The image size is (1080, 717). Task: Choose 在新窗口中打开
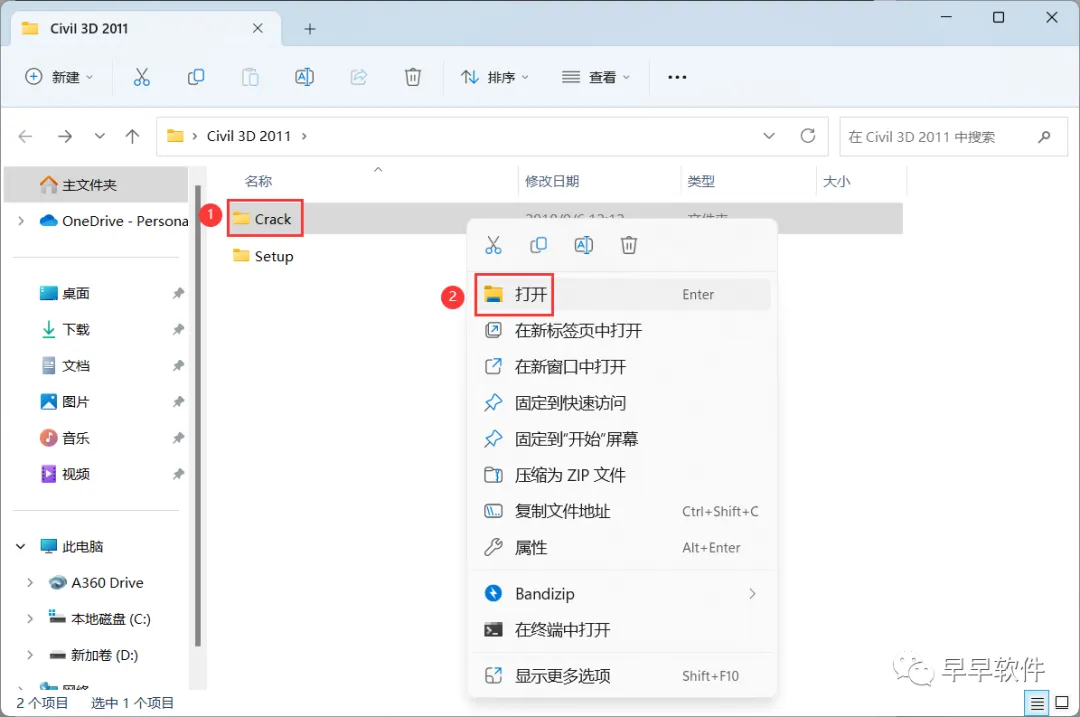click(623, 366)
